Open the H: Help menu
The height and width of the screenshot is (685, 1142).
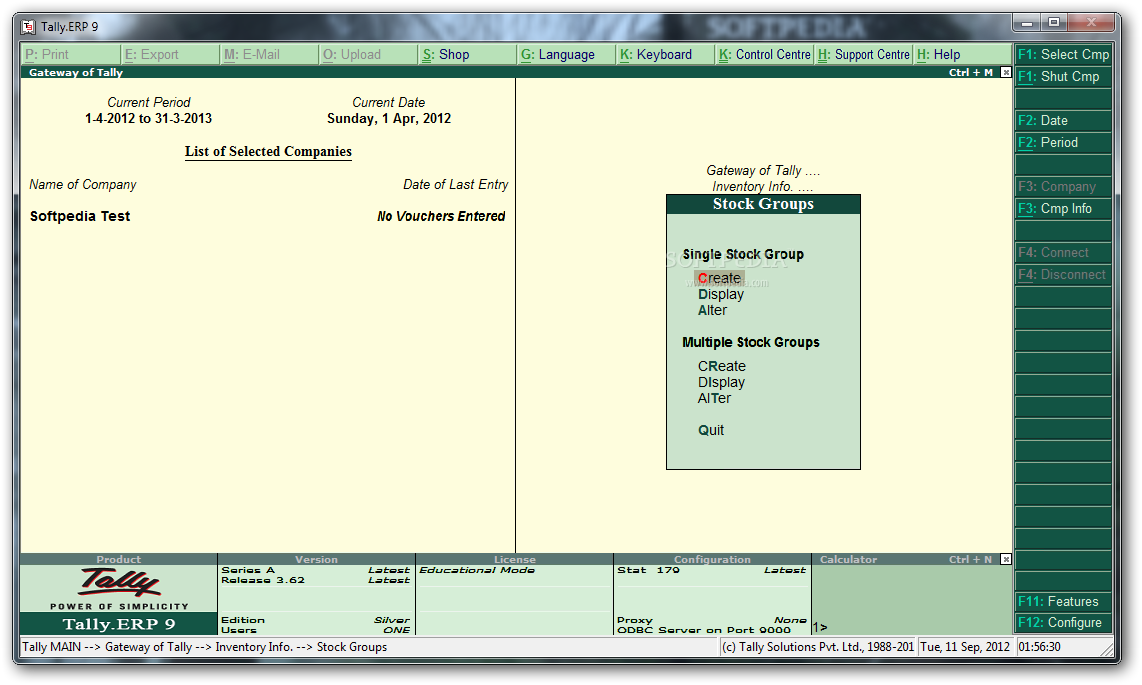pyautogui.click(x=963, y=55)
